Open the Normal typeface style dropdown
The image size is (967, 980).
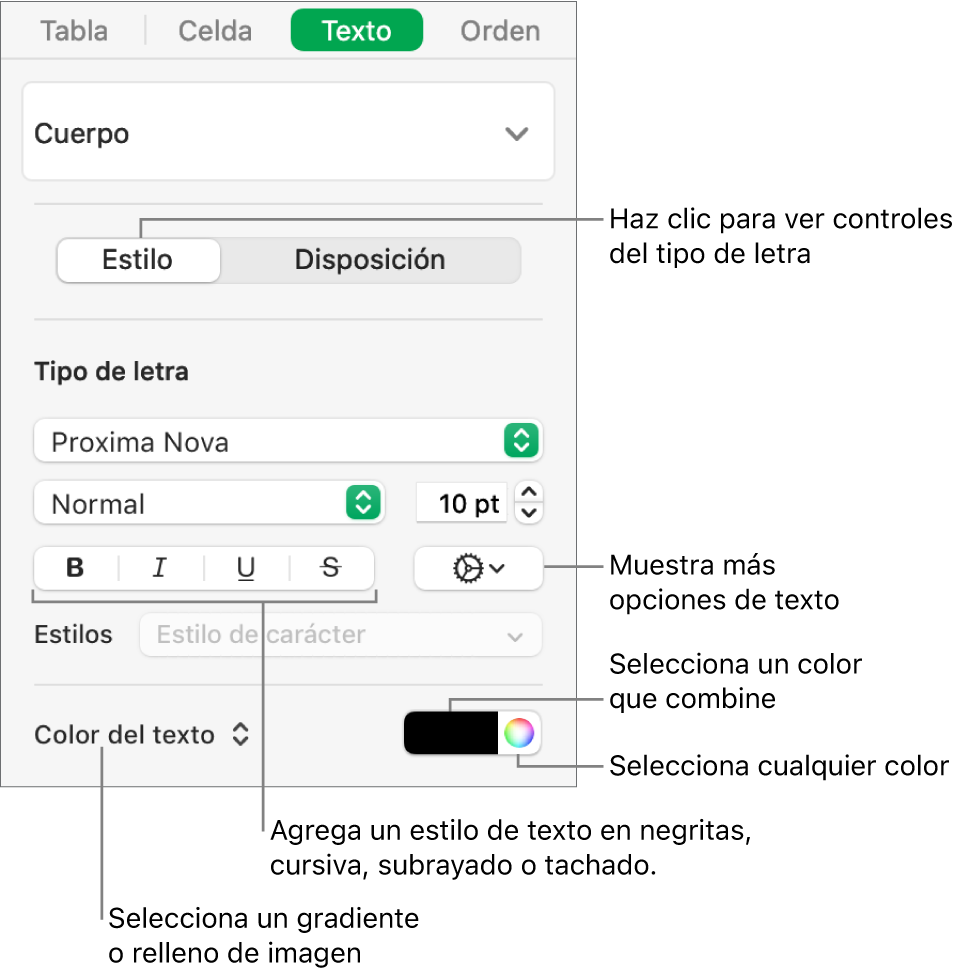coord(209,503)
